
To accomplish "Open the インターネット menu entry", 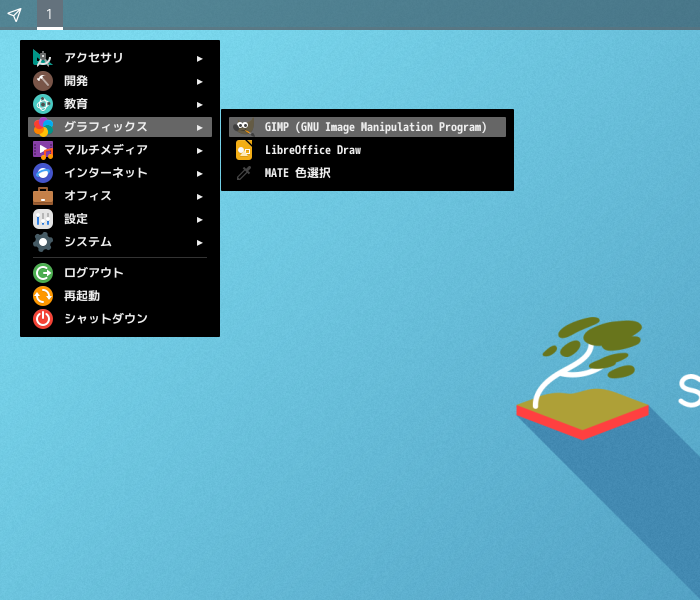I will pos(120,173).
